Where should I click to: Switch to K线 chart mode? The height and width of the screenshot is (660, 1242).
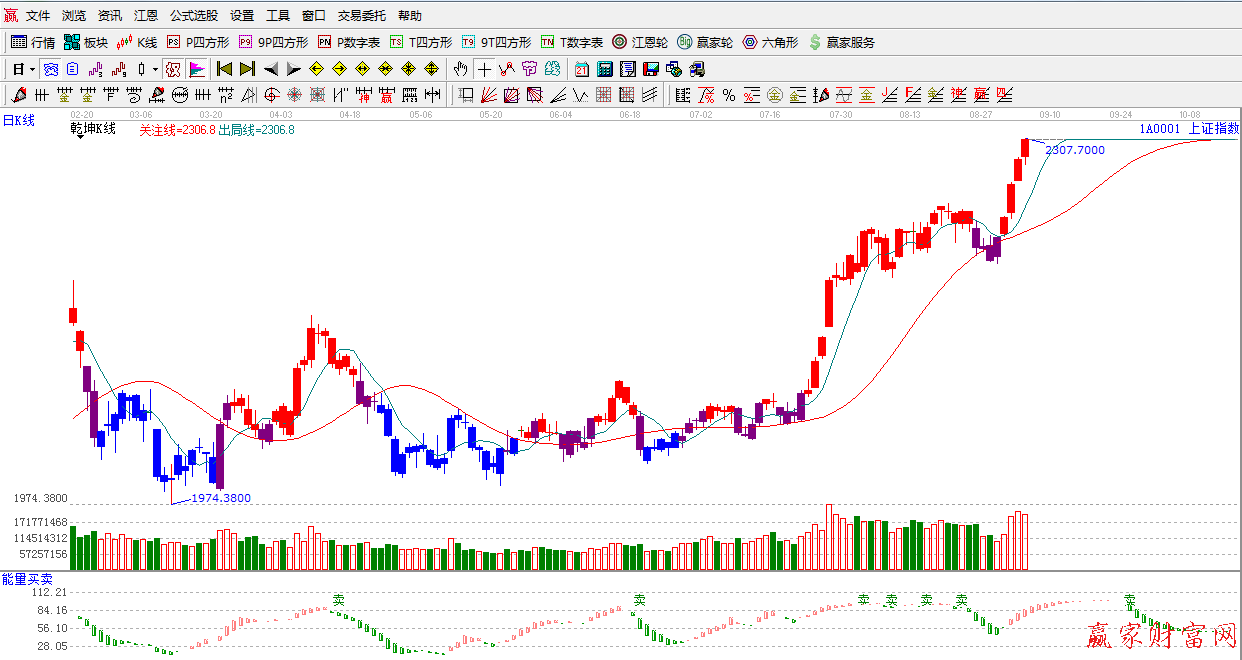pos(137,42)
